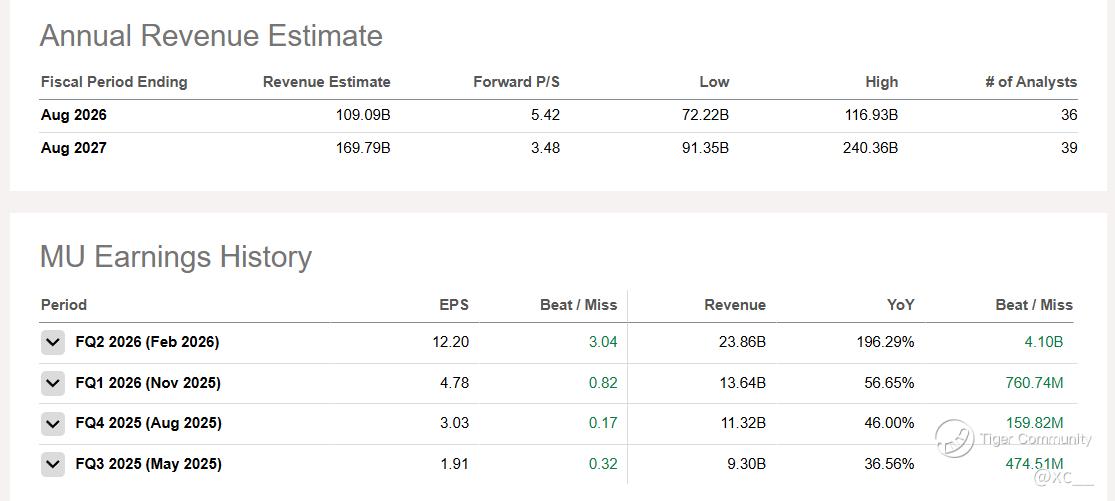Expand the FQ4 2025 (Aug 2025) row
This screenshot has height=501, width=1115.
[53, 423]
